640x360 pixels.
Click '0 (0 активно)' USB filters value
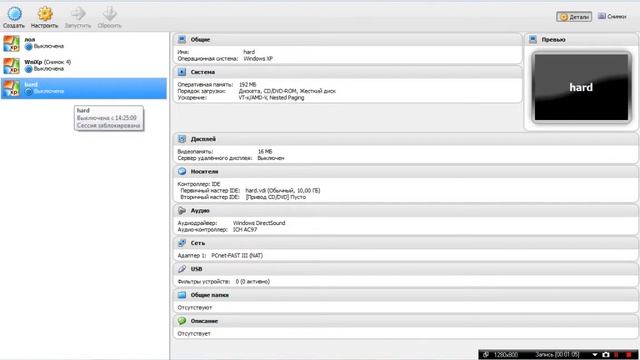click(x=253, y=282)
